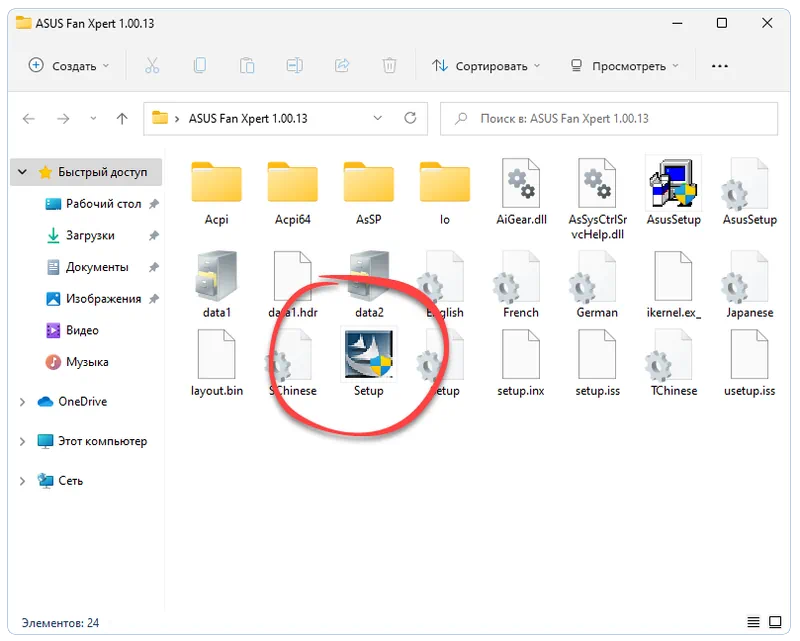Screen dimensions: 800x641
Task: Go up one folder level
Action: point(122,119)
